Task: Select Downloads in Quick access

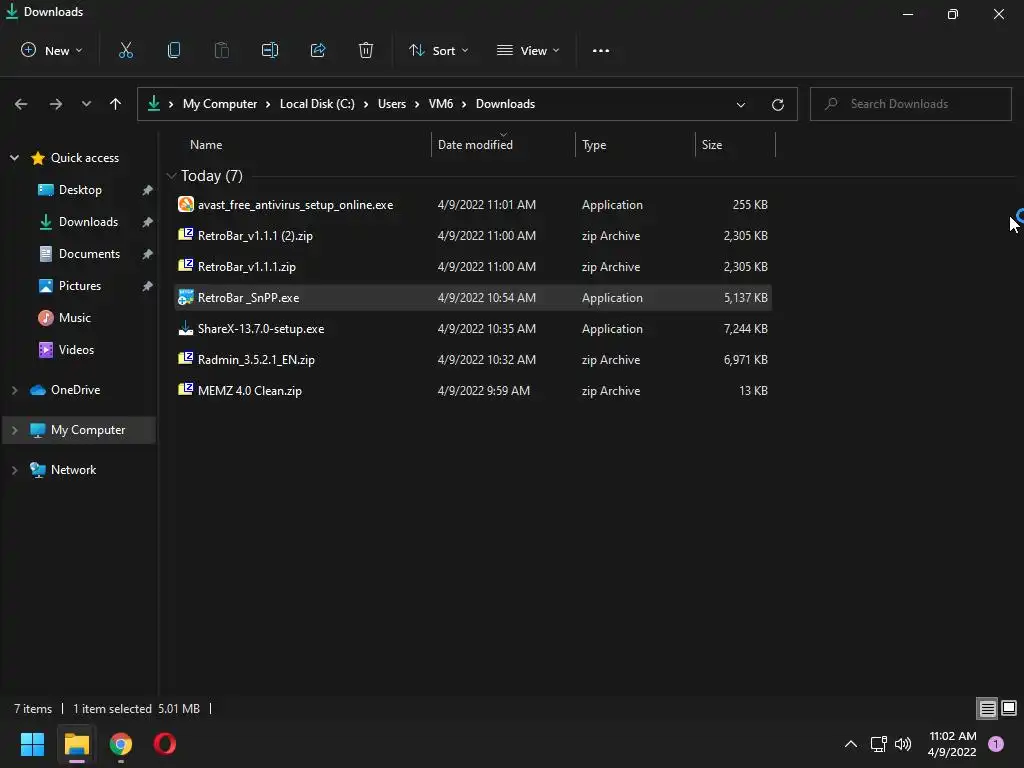Action: tap(88, 222)
